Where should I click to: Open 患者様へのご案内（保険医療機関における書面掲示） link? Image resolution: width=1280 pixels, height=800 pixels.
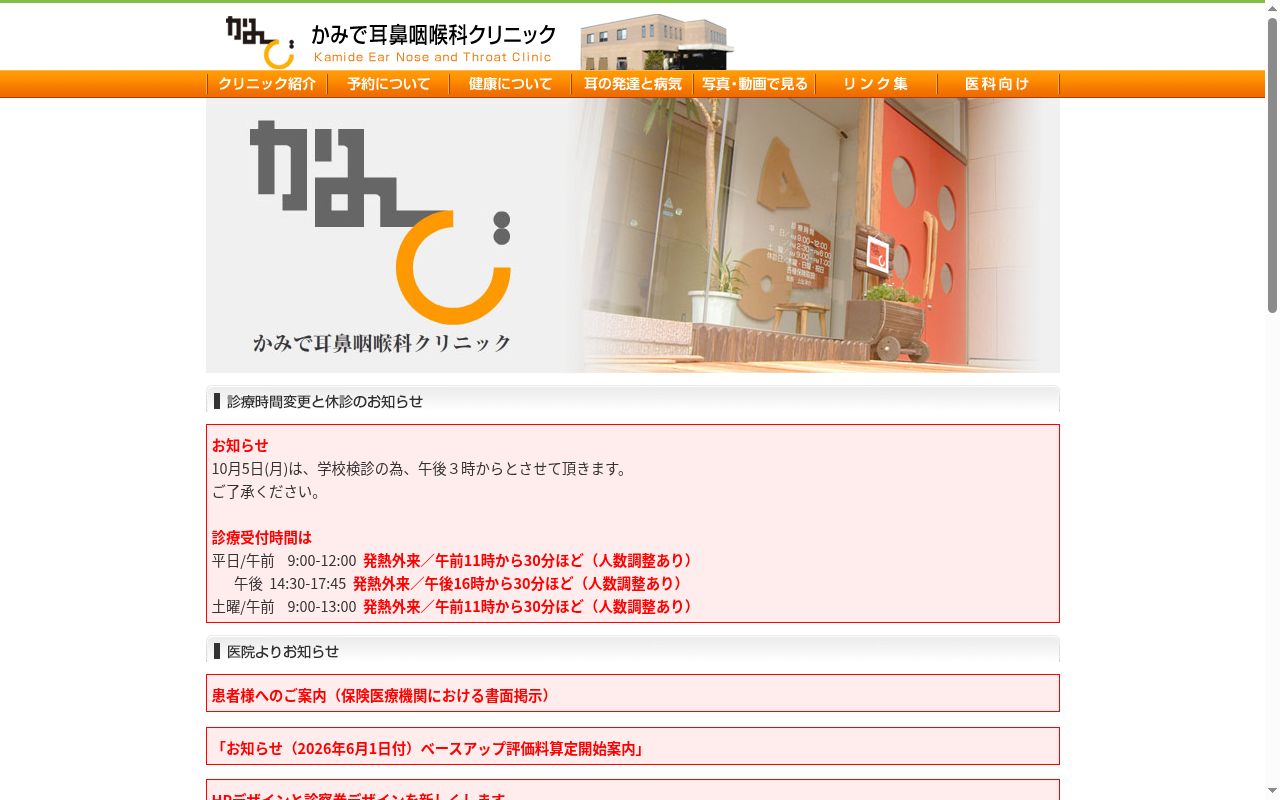[x=381, y=695]
